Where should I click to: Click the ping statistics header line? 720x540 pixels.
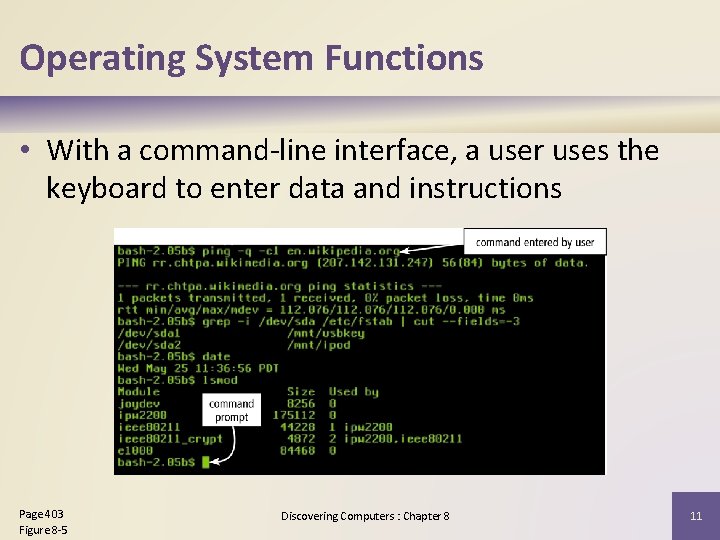[280, 287]
